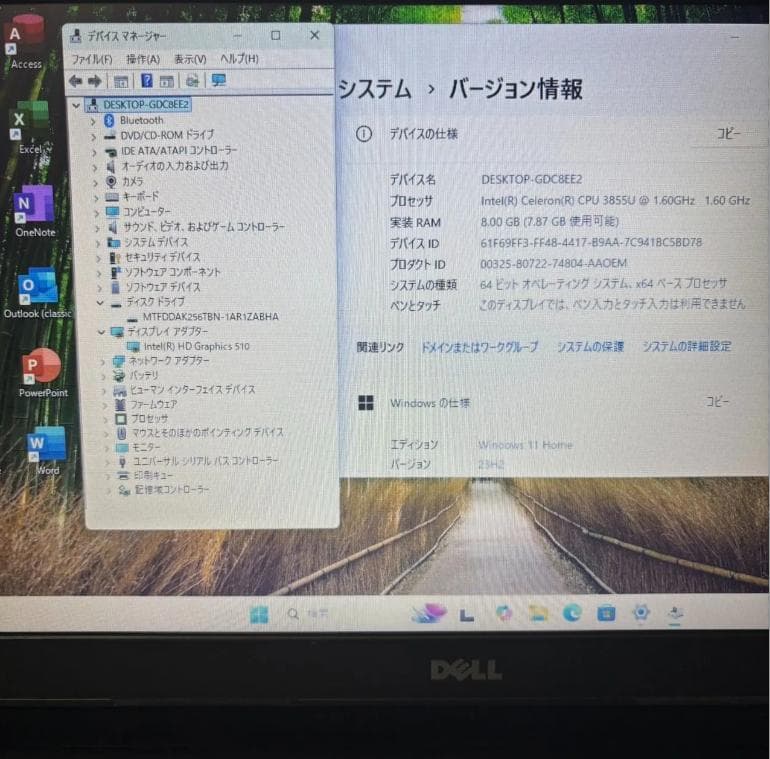Screen dimensions: 770x759
Task: Select the バッテリ category icon
Action: (x=119, y=376)
